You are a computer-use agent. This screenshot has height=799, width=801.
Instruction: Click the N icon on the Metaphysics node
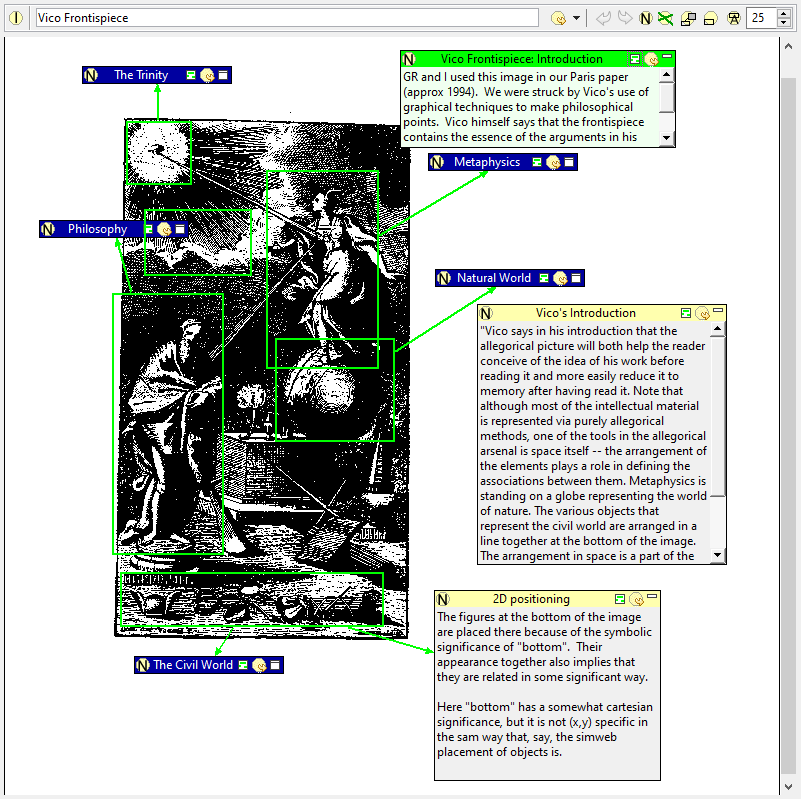tap(437, 162)
